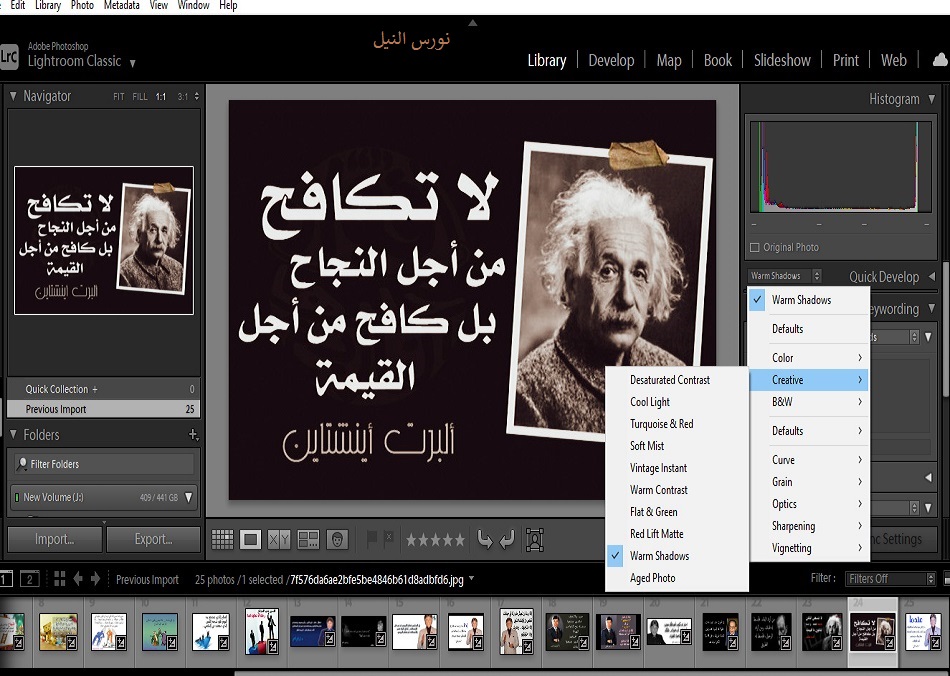Open the Metadata menu

click(122, 5)
